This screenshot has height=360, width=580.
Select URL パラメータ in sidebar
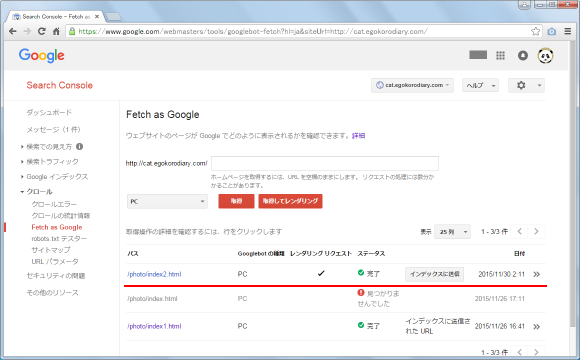click(55, 262)
